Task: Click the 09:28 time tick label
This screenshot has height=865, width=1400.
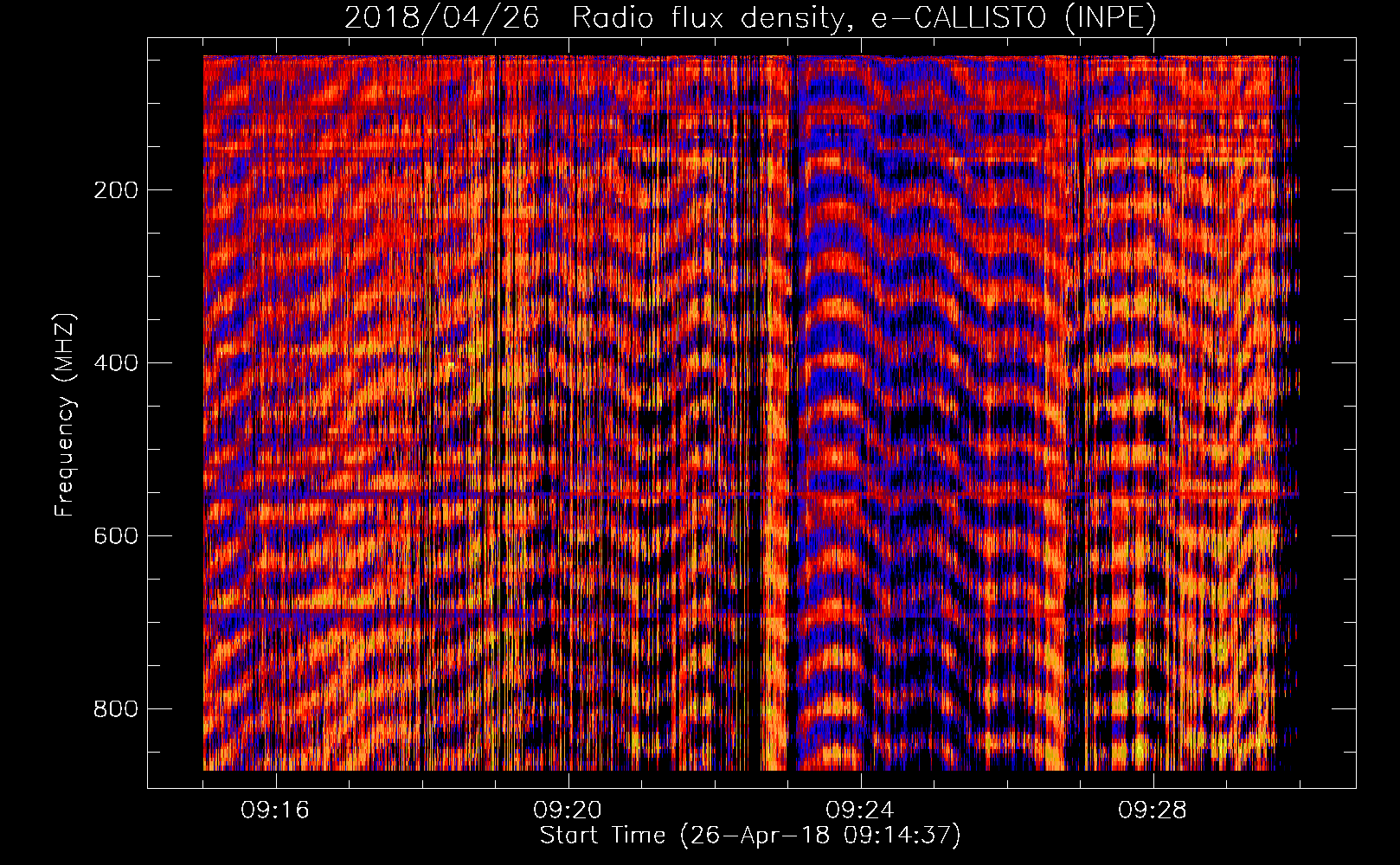Action: 1153,811
